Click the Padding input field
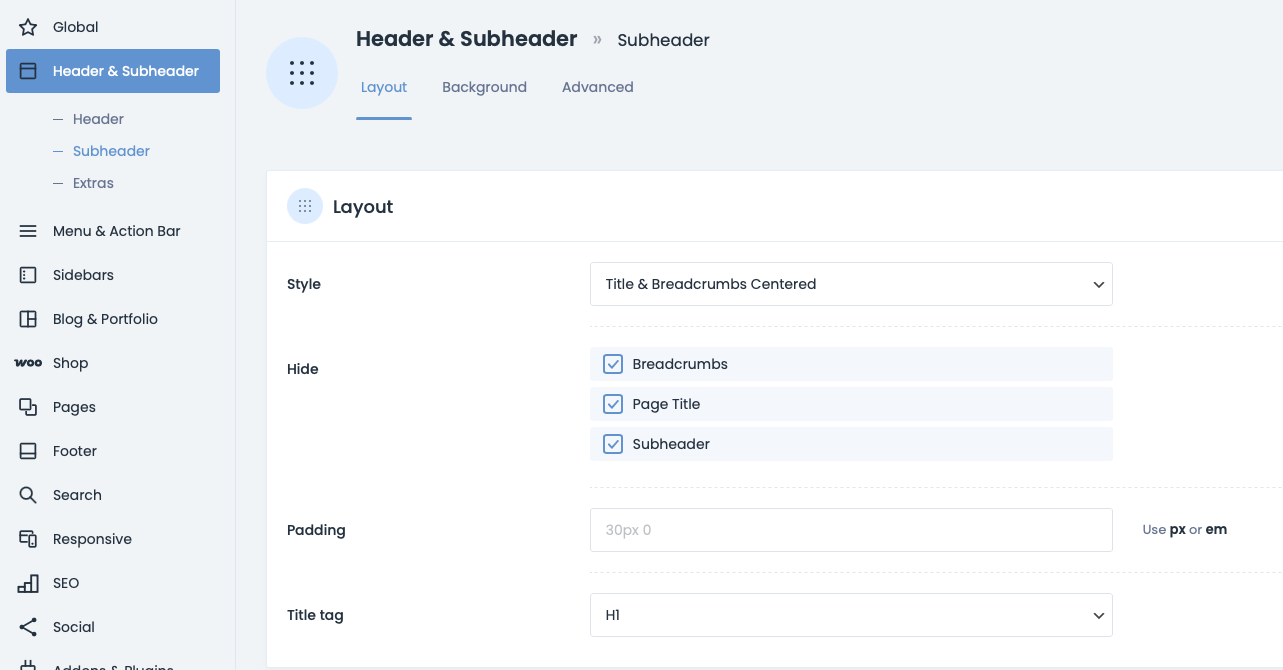 coord(851,530)
